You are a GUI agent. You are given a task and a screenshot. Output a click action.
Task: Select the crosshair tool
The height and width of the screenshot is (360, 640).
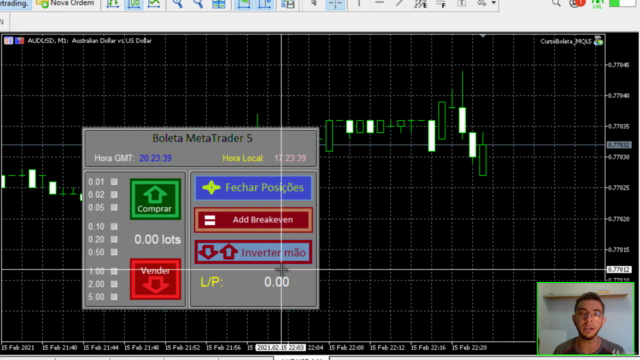coord(336,4)
